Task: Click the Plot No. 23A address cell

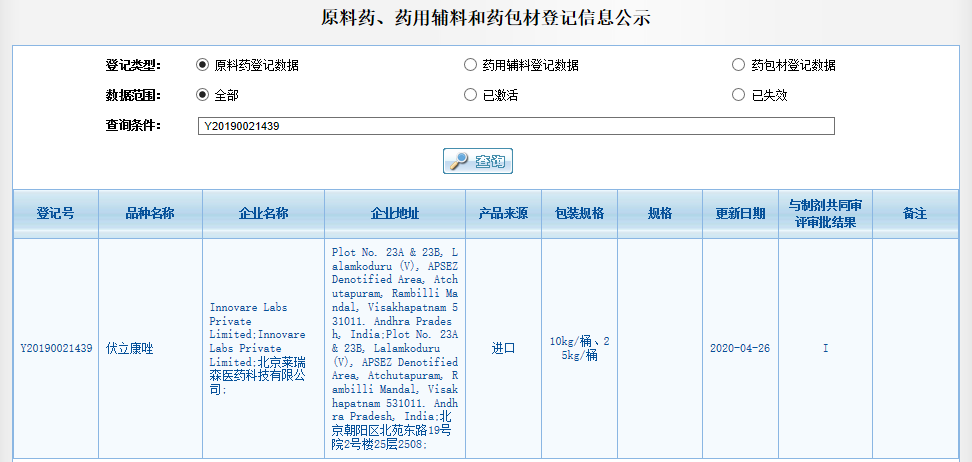Action: coord(395,349)
